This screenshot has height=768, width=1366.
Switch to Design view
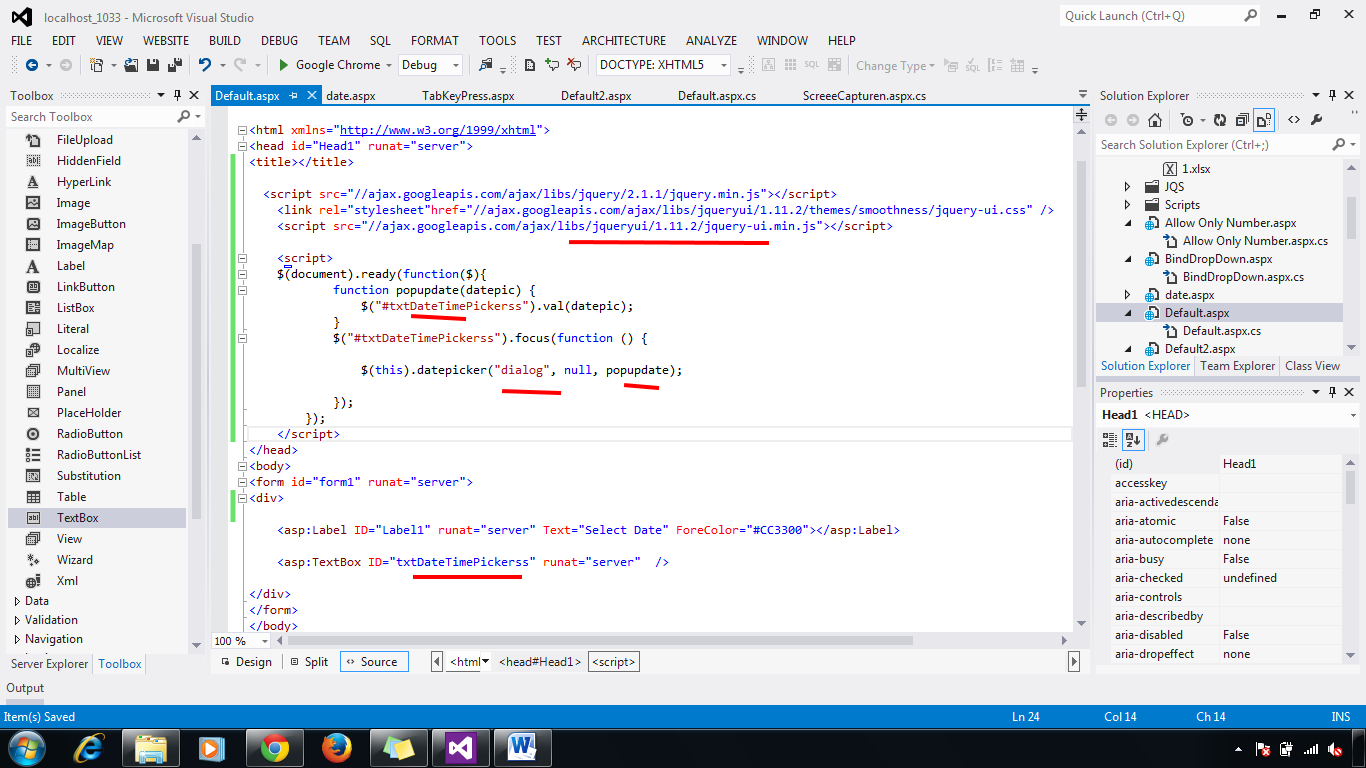tap(245, 661)
